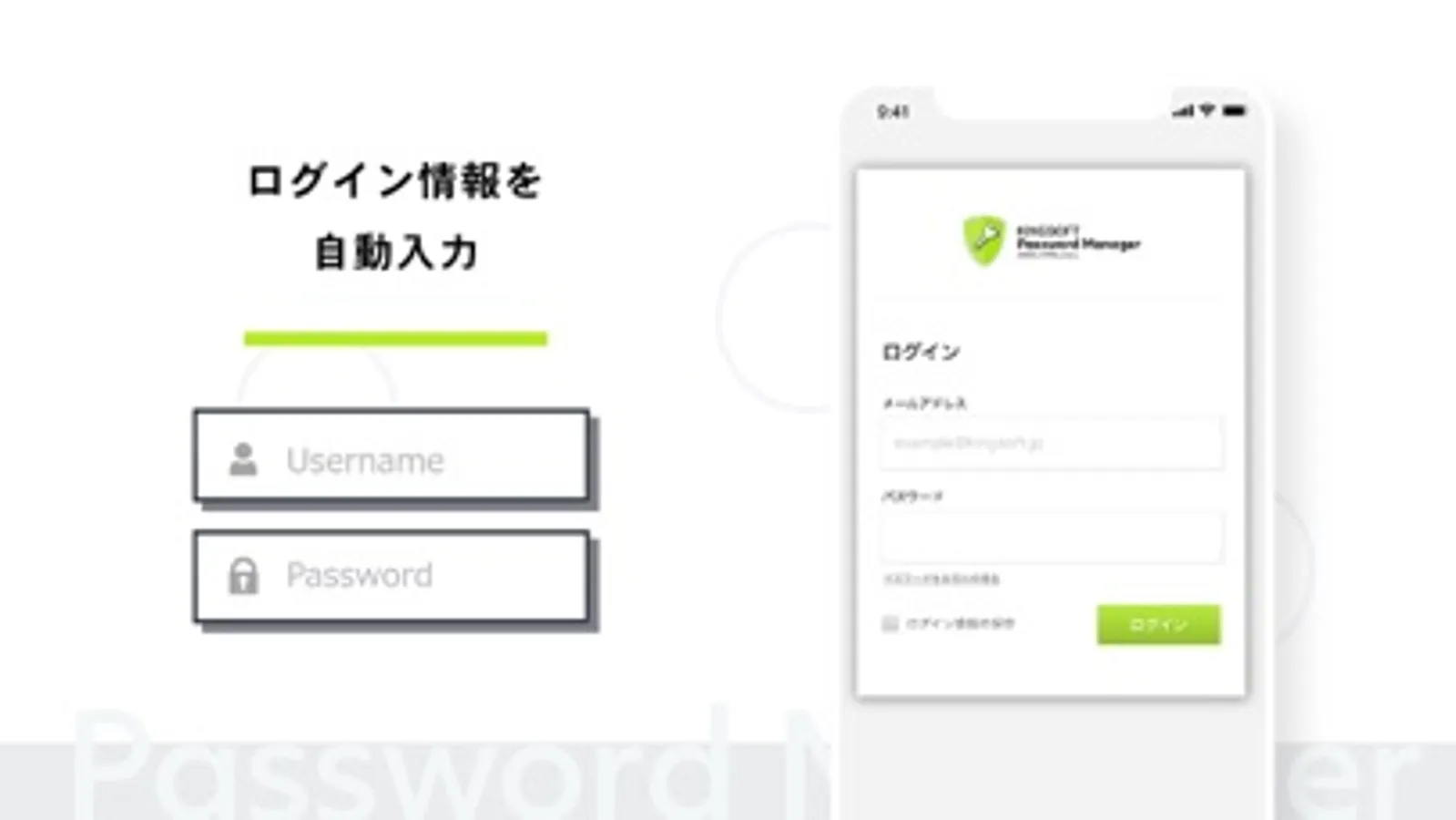Click the green ログイン button
This screenshot has height=820, width=1456.
tap(1158, 625)
